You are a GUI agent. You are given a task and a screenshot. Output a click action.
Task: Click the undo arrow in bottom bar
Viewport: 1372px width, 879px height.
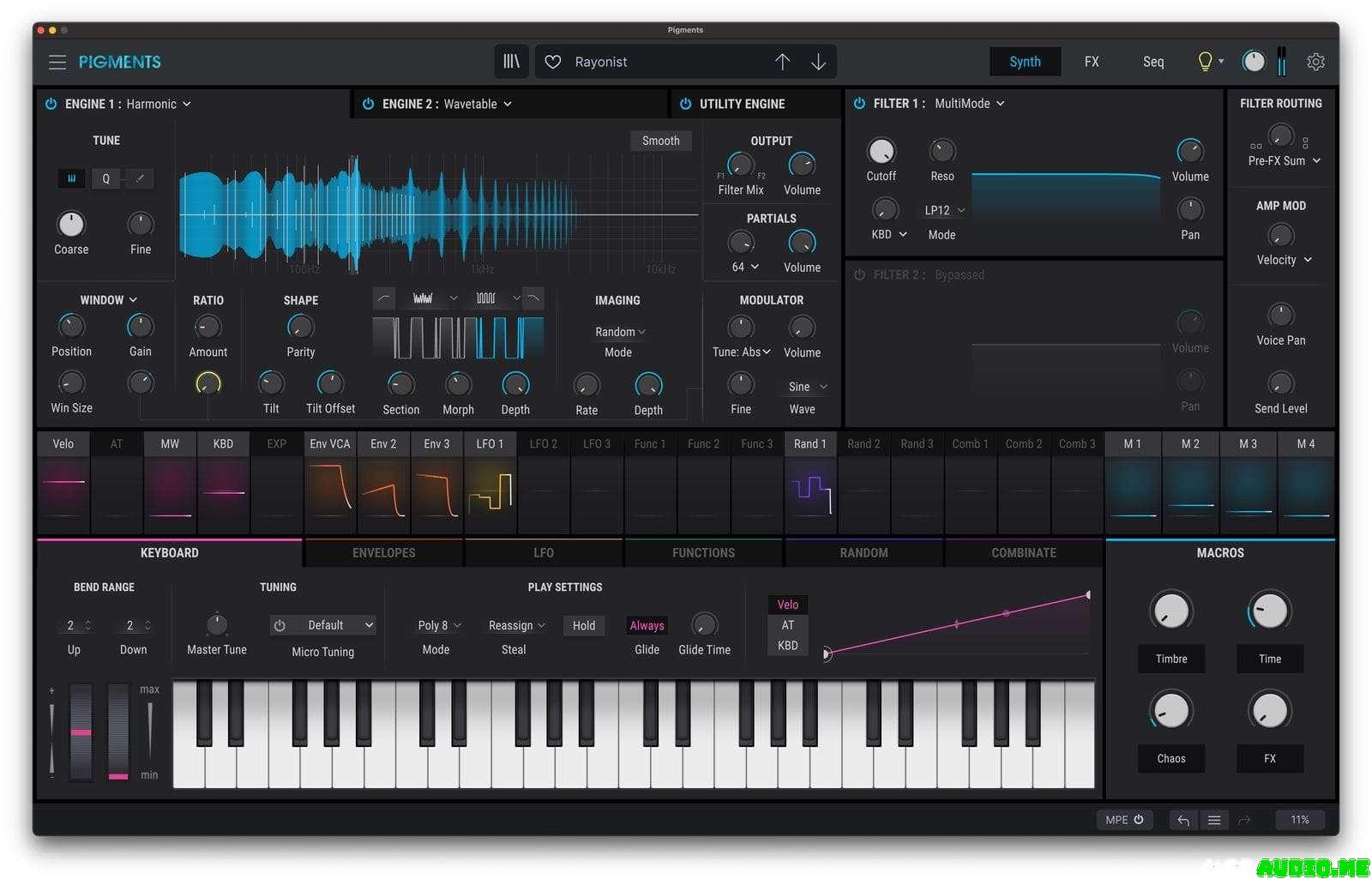[x=1183, y=820]
